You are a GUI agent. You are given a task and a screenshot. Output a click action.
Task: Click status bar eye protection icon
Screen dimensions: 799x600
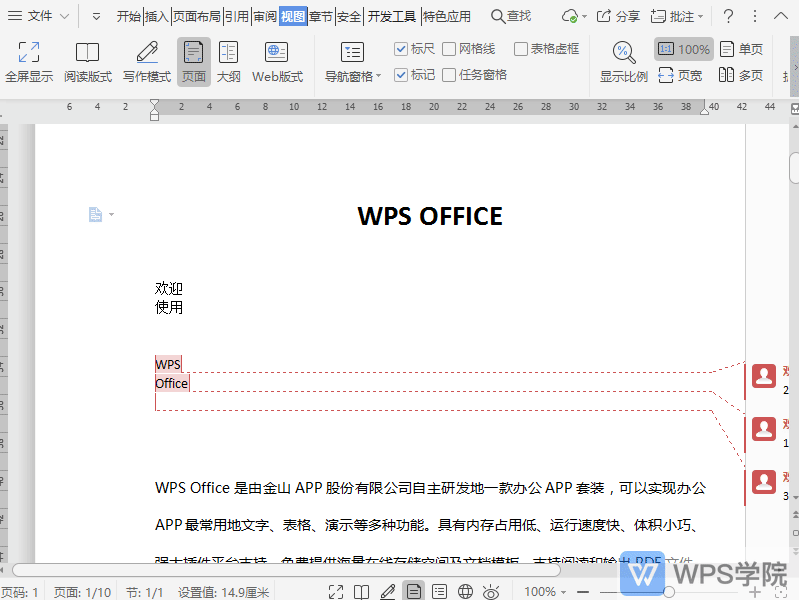click(x=491, y=592)
